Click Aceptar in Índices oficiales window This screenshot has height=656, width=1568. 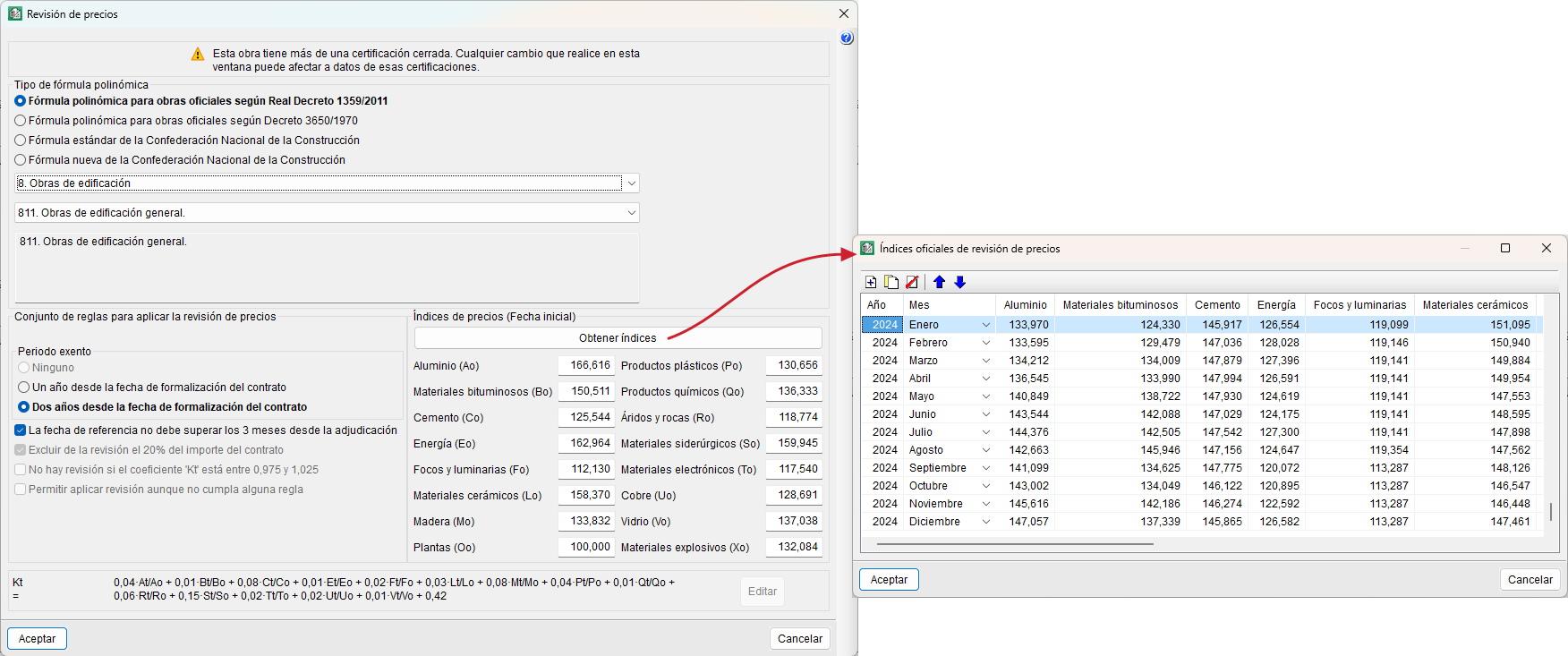(x=890, y=580)
